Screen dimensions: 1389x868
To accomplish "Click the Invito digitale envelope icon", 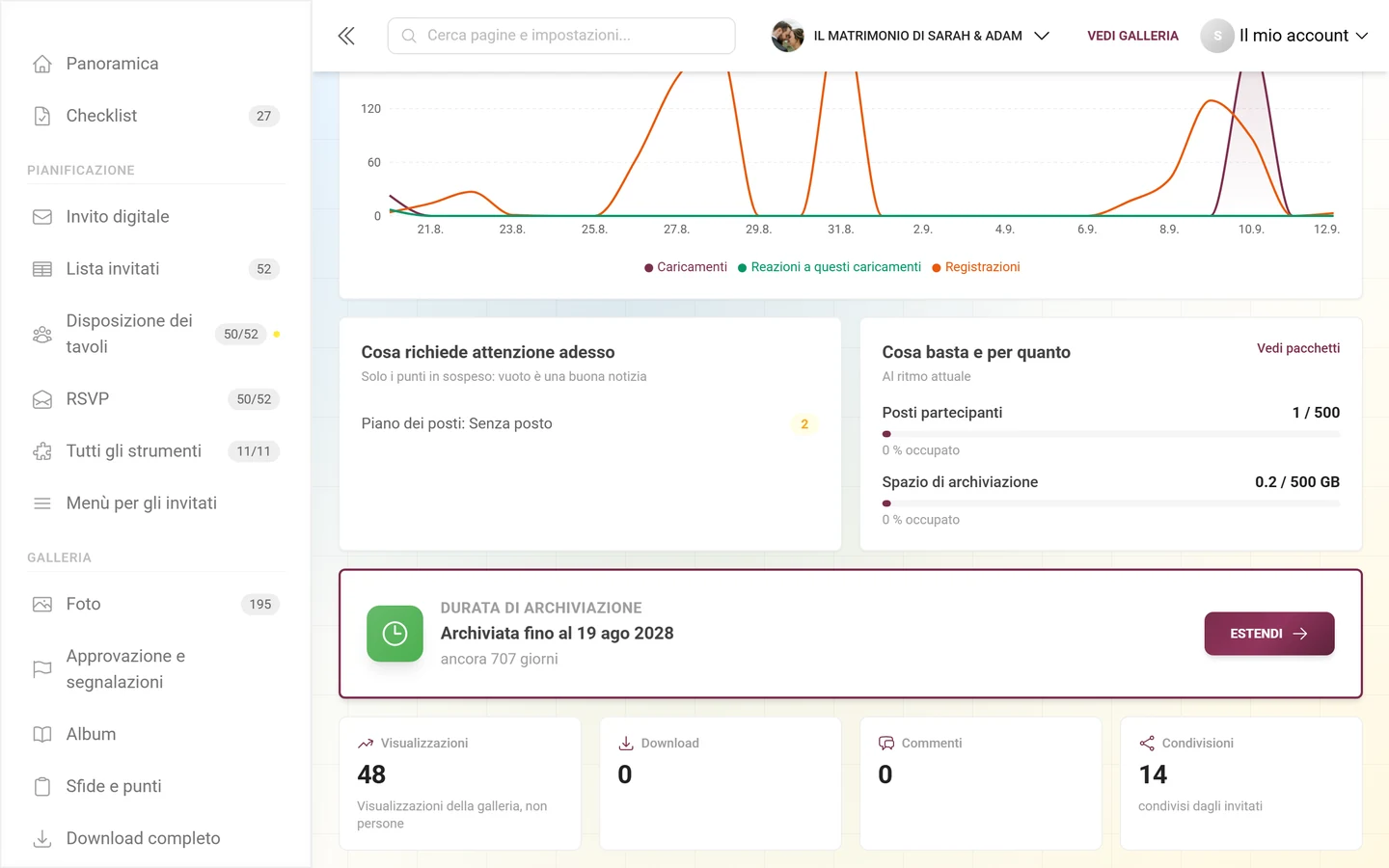I will (42, 217).
